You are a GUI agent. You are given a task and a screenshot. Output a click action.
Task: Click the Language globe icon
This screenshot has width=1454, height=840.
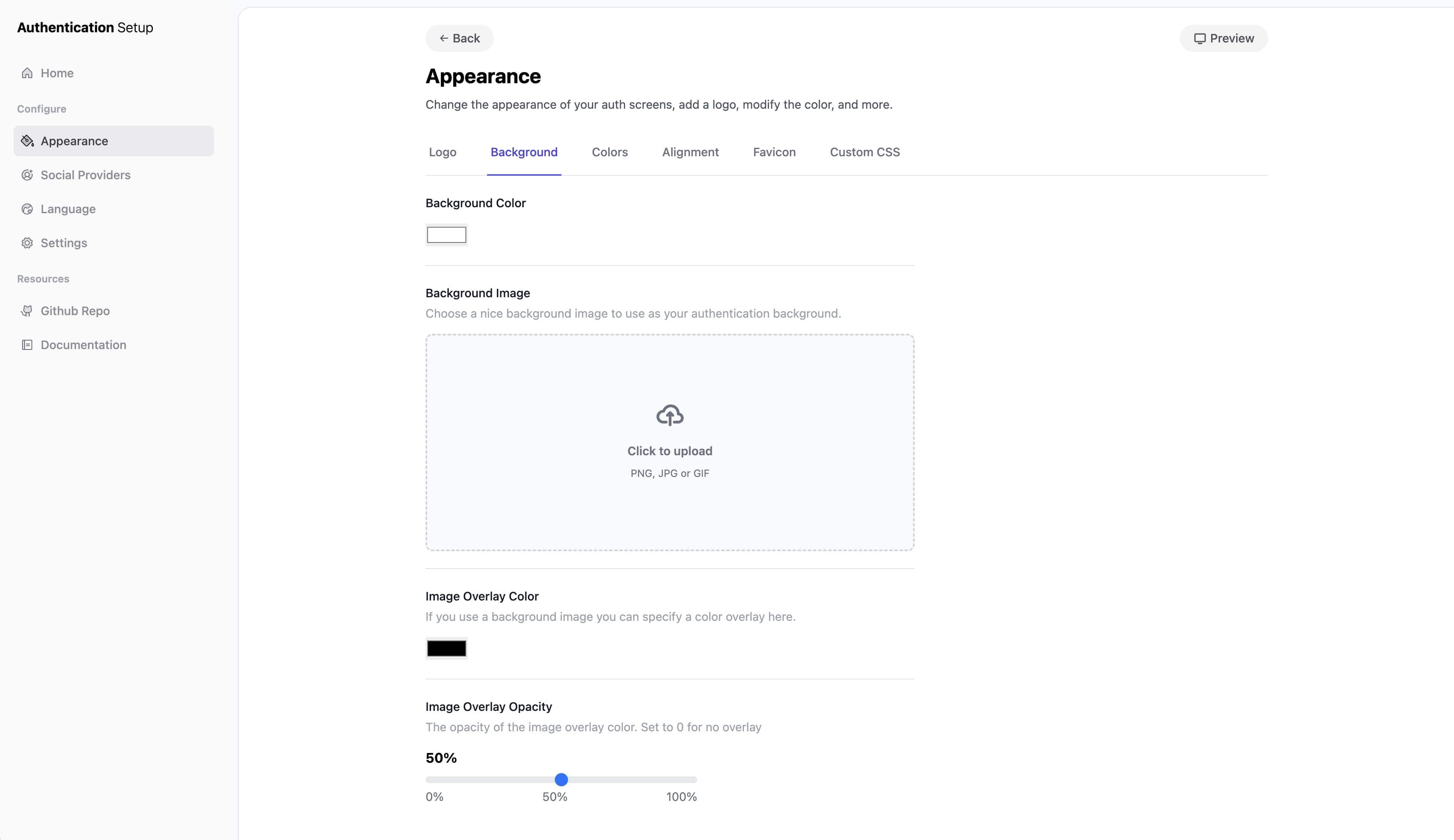click(27, 209)
